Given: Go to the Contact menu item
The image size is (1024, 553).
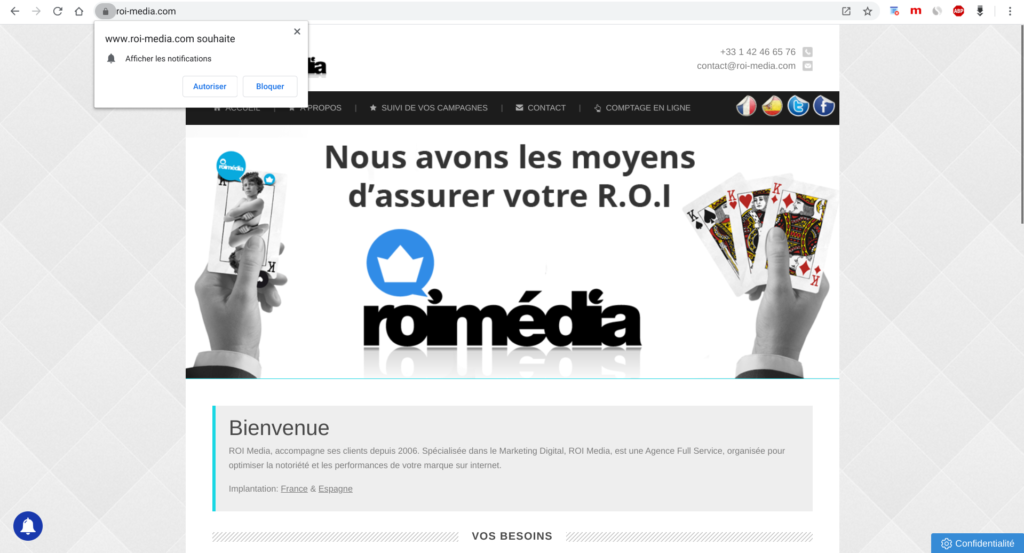Looking at the screenshot, I should pyautogui.click(x=541, y=108).
